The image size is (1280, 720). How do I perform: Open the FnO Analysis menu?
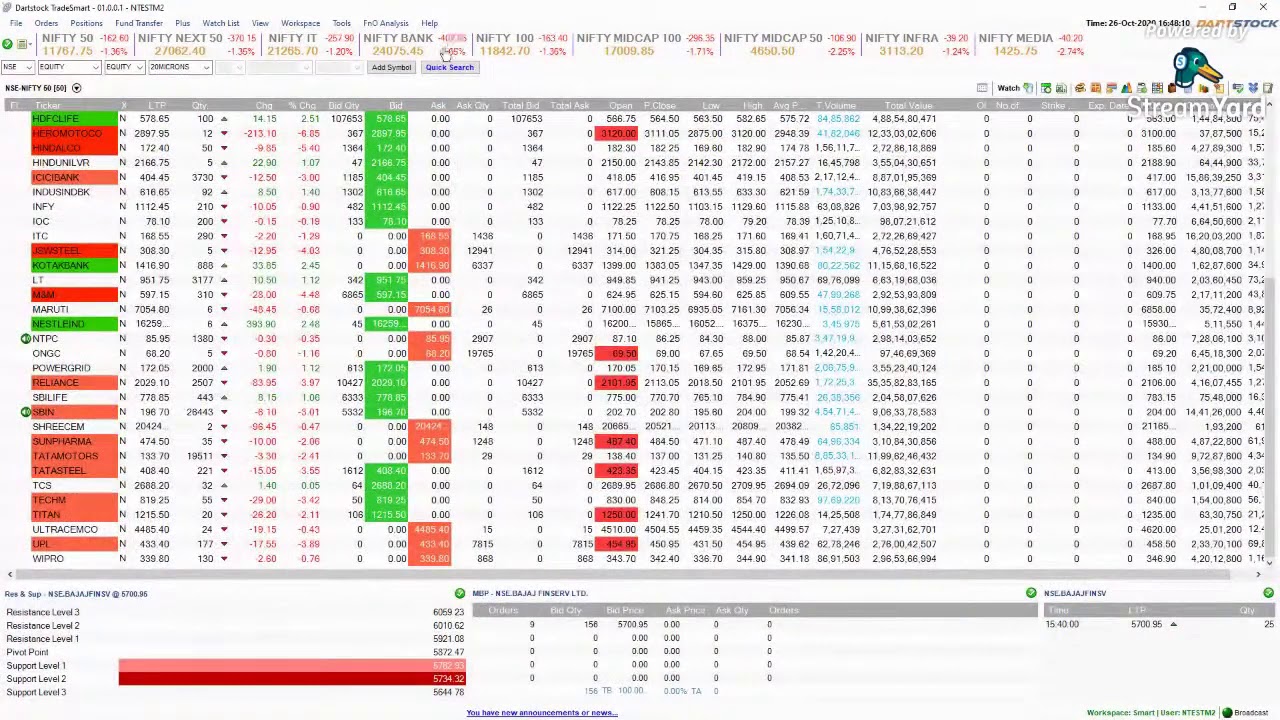coord(386,23)
